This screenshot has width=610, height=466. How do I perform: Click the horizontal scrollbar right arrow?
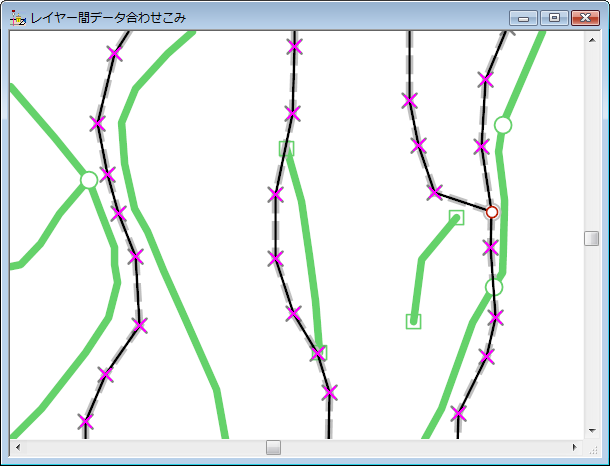coord(575,447)
